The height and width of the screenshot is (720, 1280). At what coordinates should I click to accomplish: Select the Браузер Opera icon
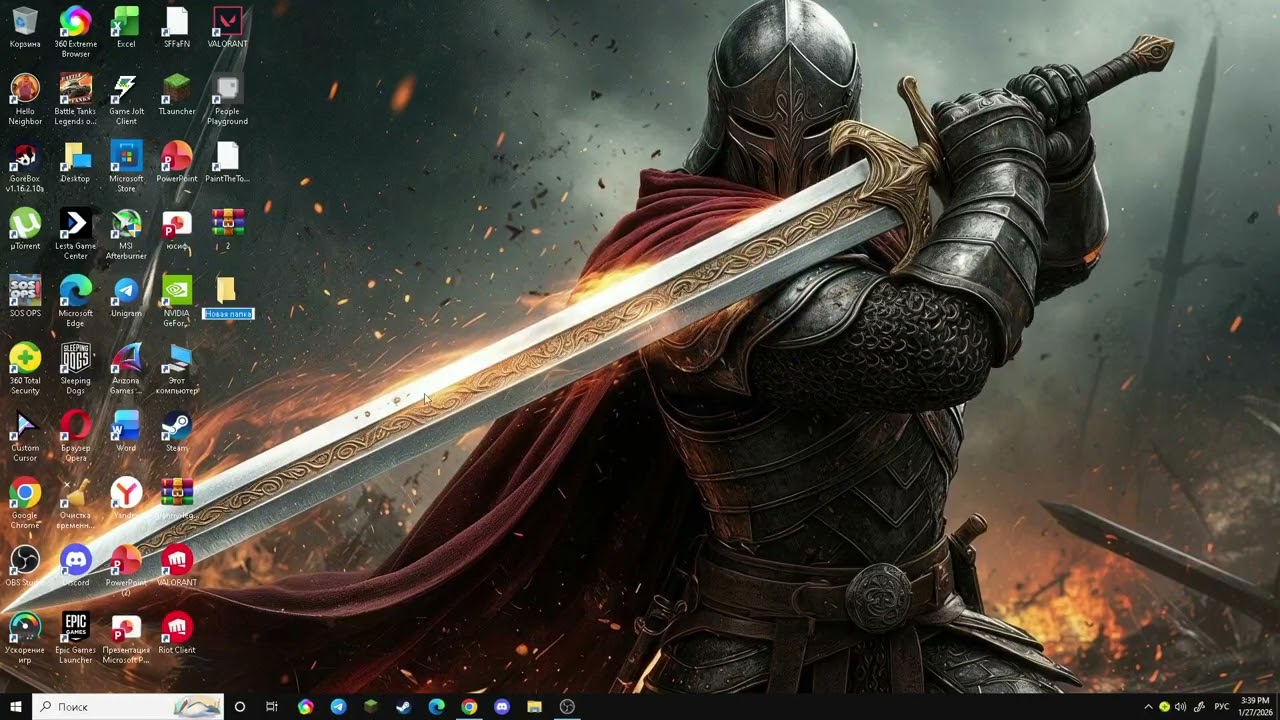coord(76,425)
